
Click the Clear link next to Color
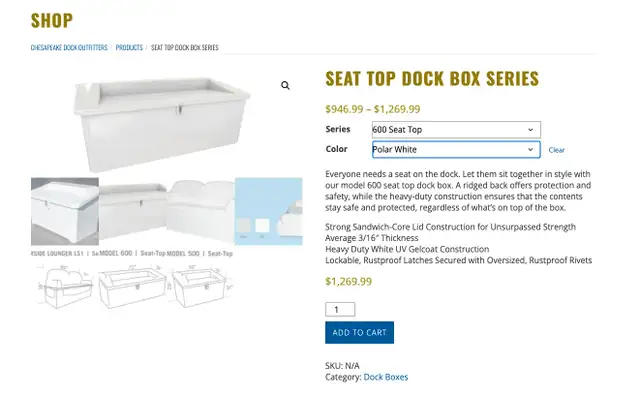coord(556,150)
